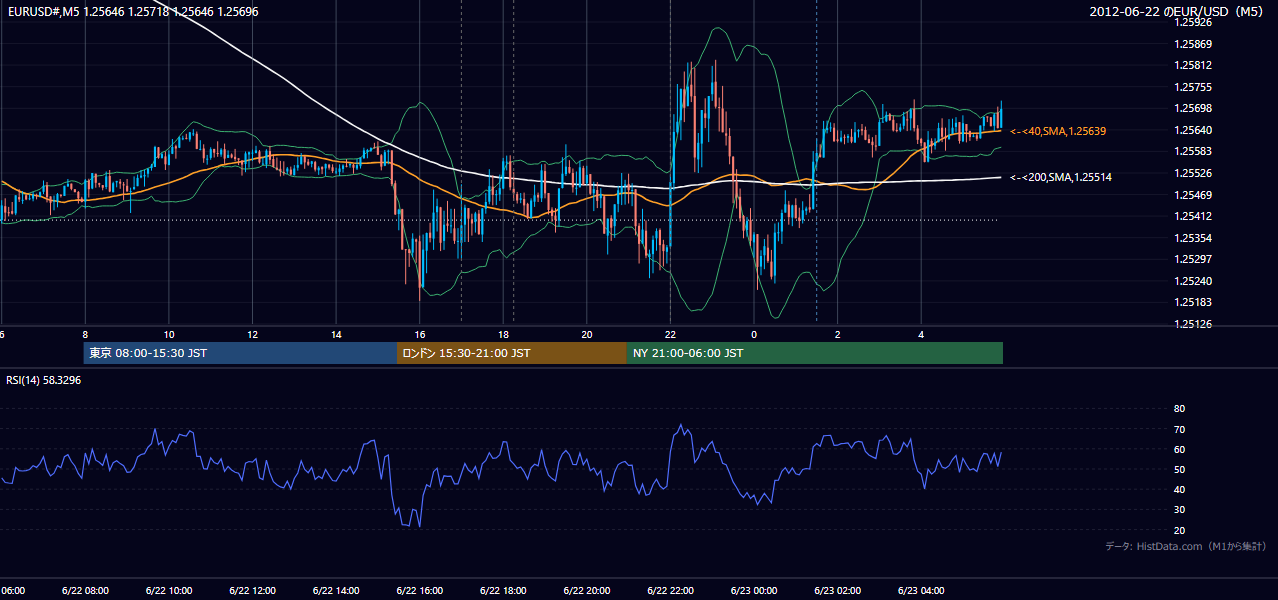The width and height of the screenshot is (1278, 600).
Task: Click price axis value 1.25640
Action: (1194, 130)
